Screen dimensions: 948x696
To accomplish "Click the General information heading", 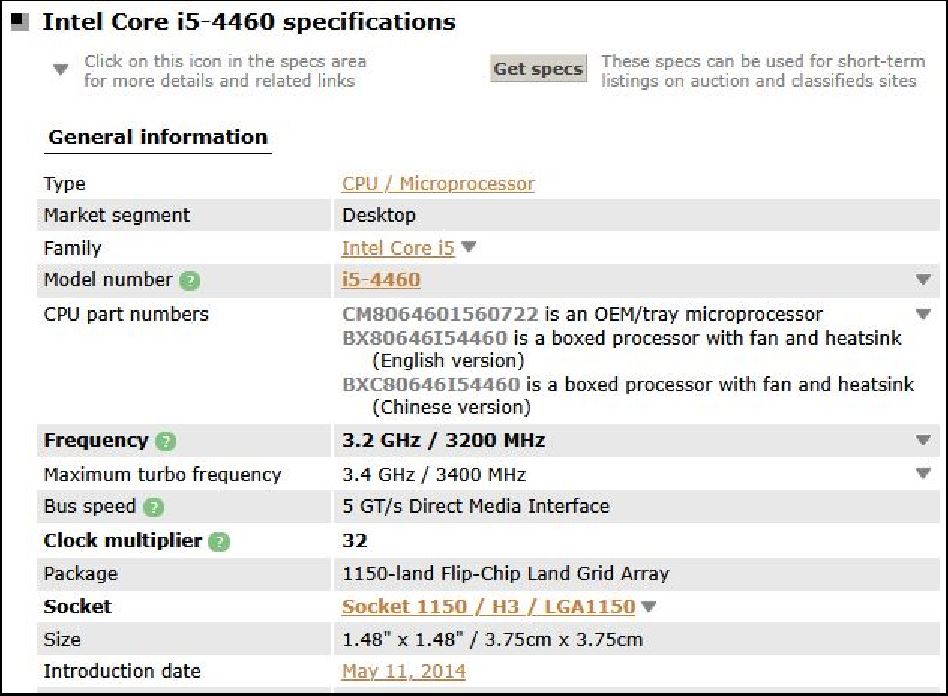I will [158, 137].
